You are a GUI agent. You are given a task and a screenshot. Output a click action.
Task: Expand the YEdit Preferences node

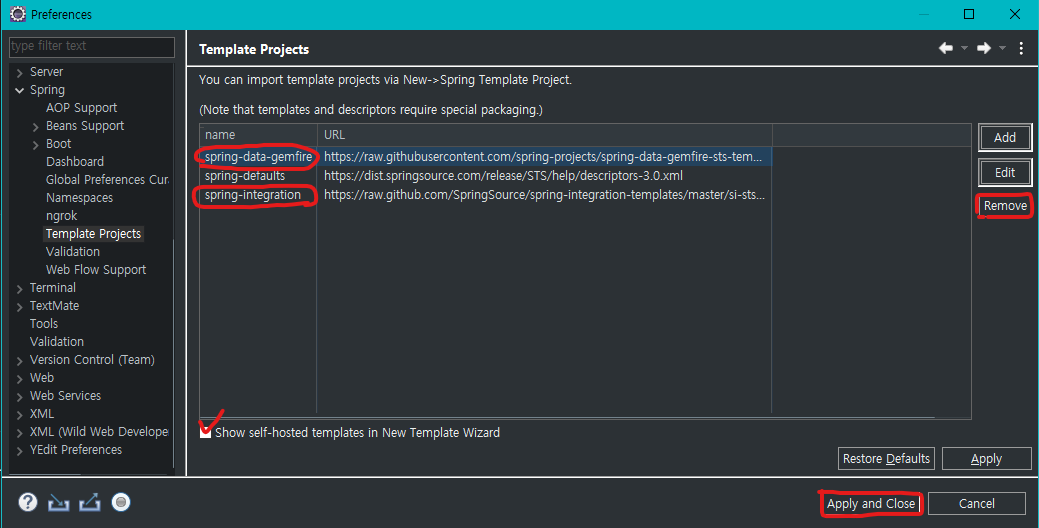(x=19, y=450)
